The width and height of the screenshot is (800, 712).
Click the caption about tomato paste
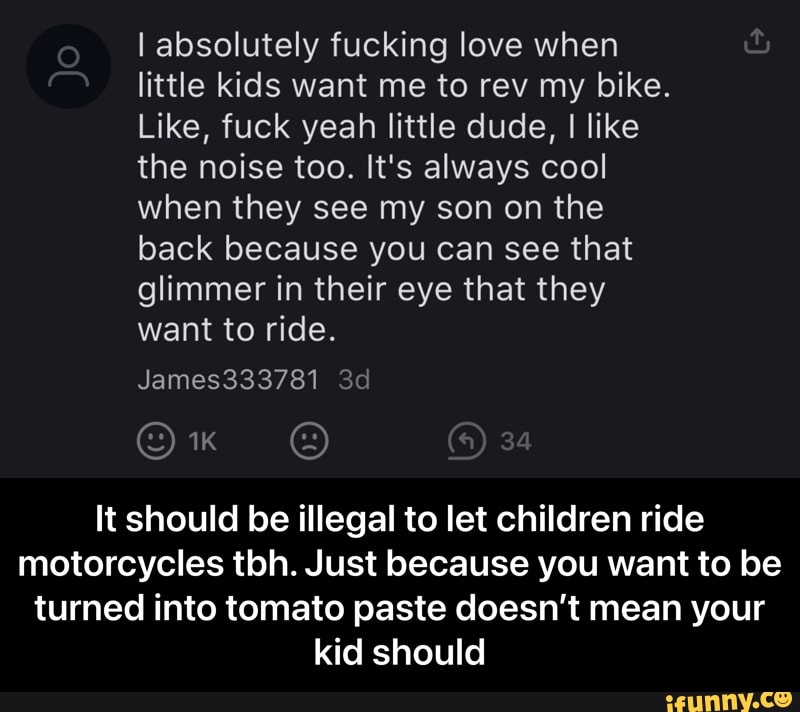pos(399,586)
